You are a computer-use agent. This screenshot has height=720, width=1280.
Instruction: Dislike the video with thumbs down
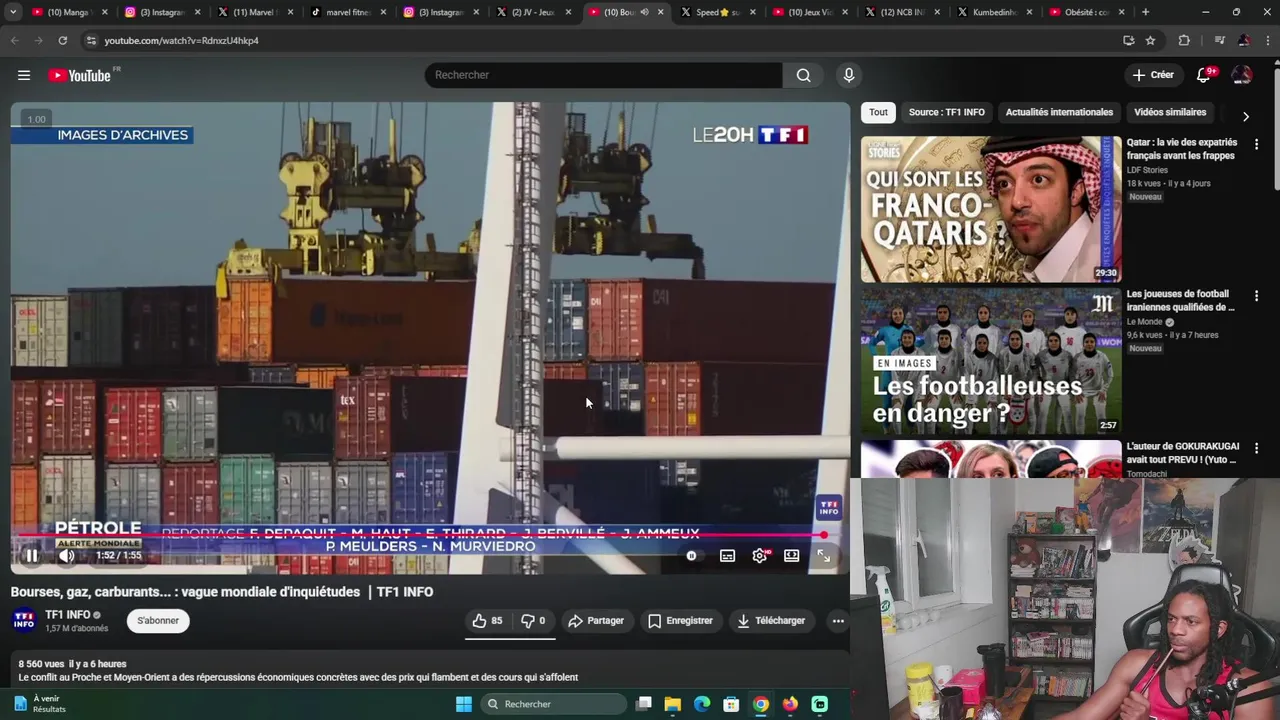[534, 621]
